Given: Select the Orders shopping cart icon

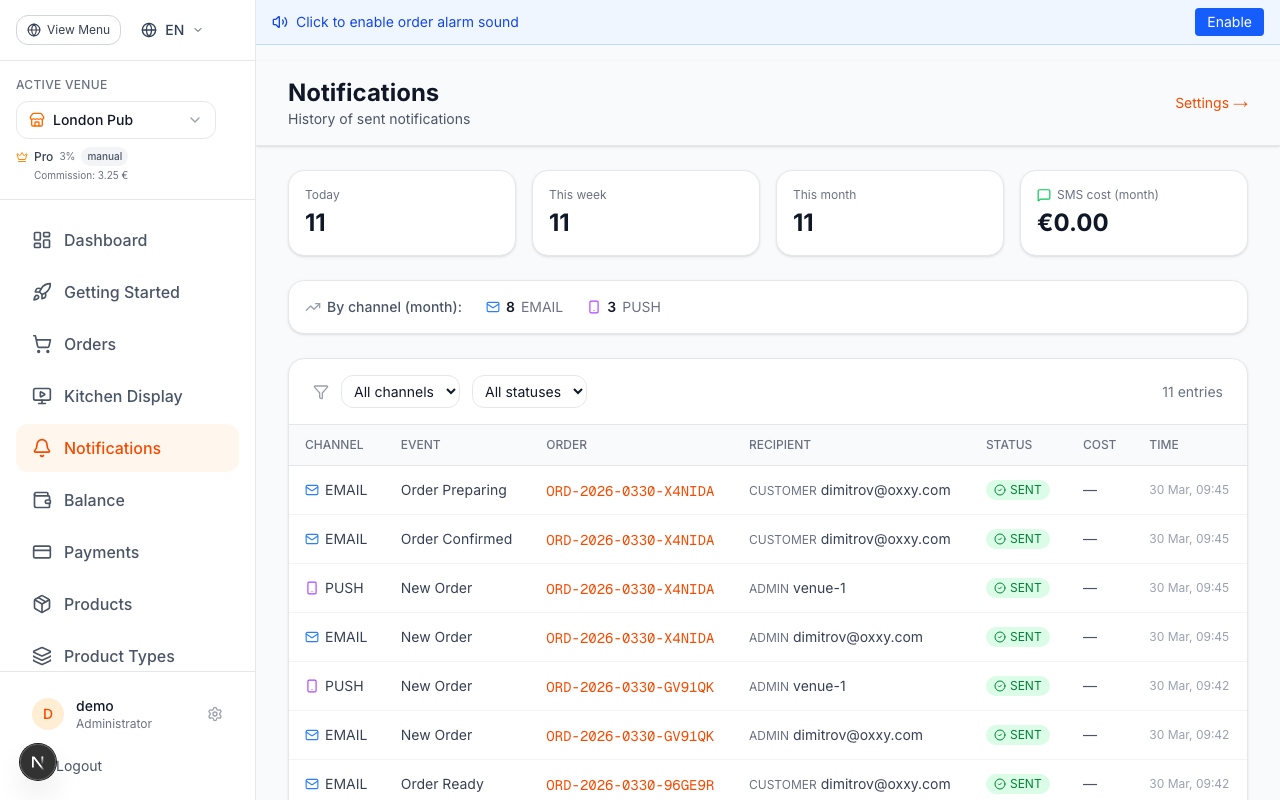Looking at the screenshot, I should 41,344.
